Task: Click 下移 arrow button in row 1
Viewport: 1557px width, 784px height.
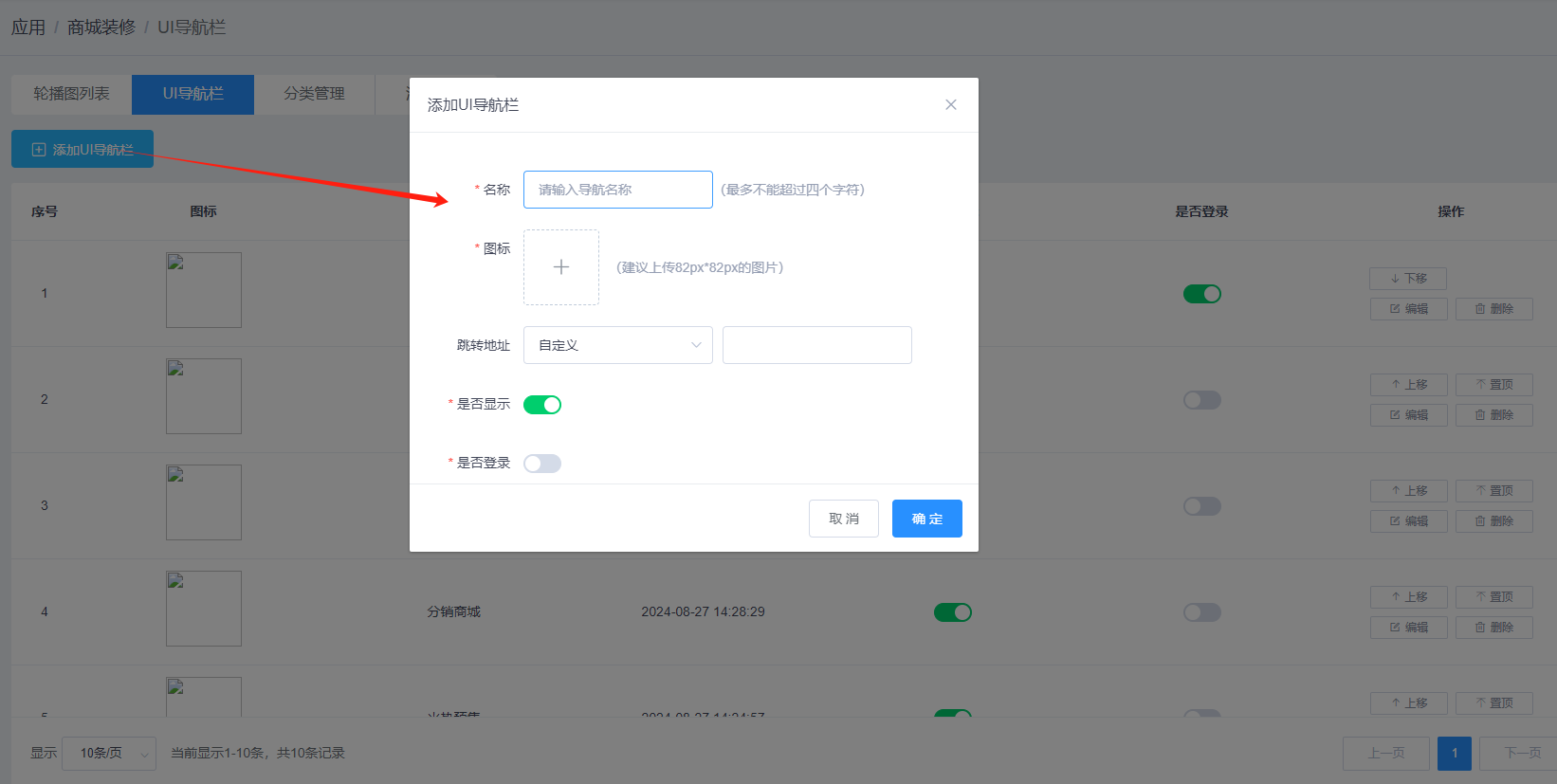Action: [x=1408, y=279]
